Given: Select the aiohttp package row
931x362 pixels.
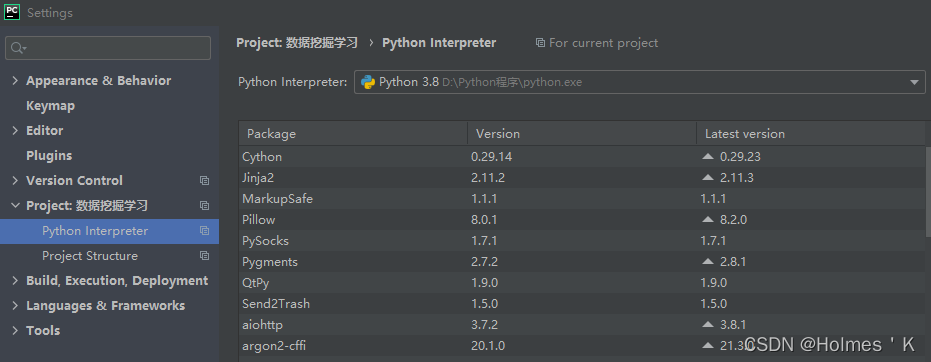Looking at the screenshot, I should click(582, 325).
